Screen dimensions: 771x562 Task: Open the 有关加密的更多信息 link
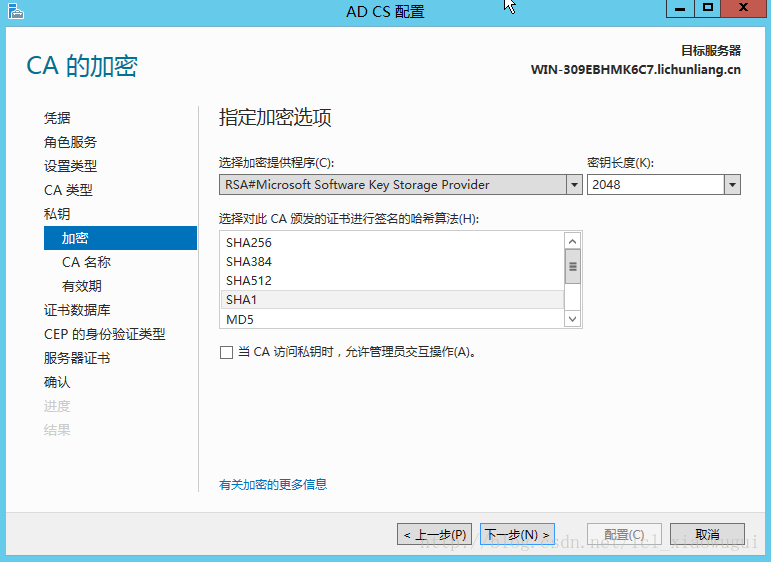pyautogui.click(x=273, y=485)
